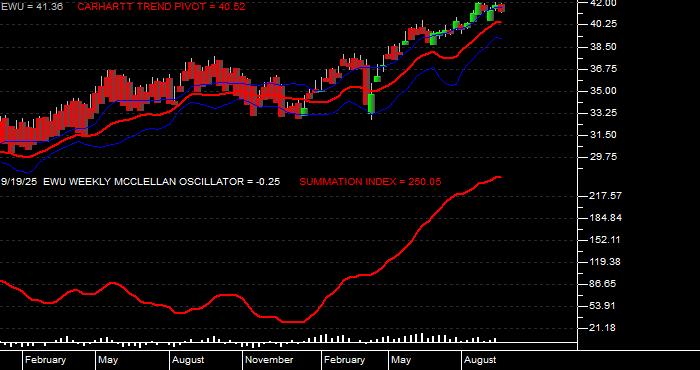Click the second February label on time axis
This screenshot has width=700, height=370.
(344, 360)
